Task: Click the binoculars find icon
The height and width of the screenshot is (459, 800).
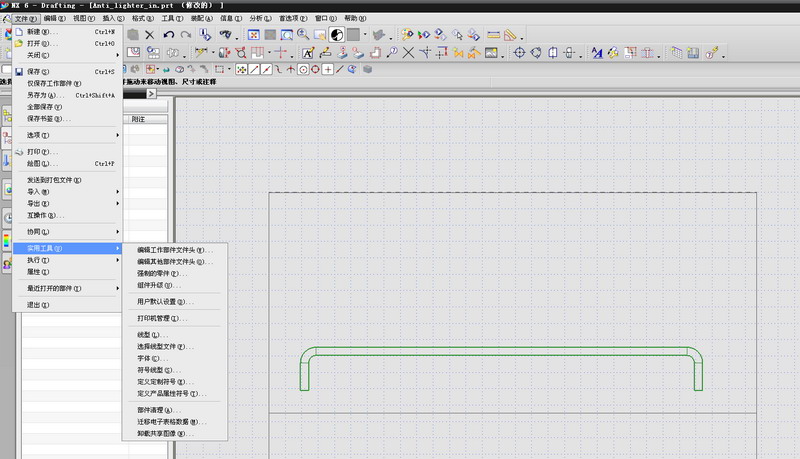Action: point(225,35)
